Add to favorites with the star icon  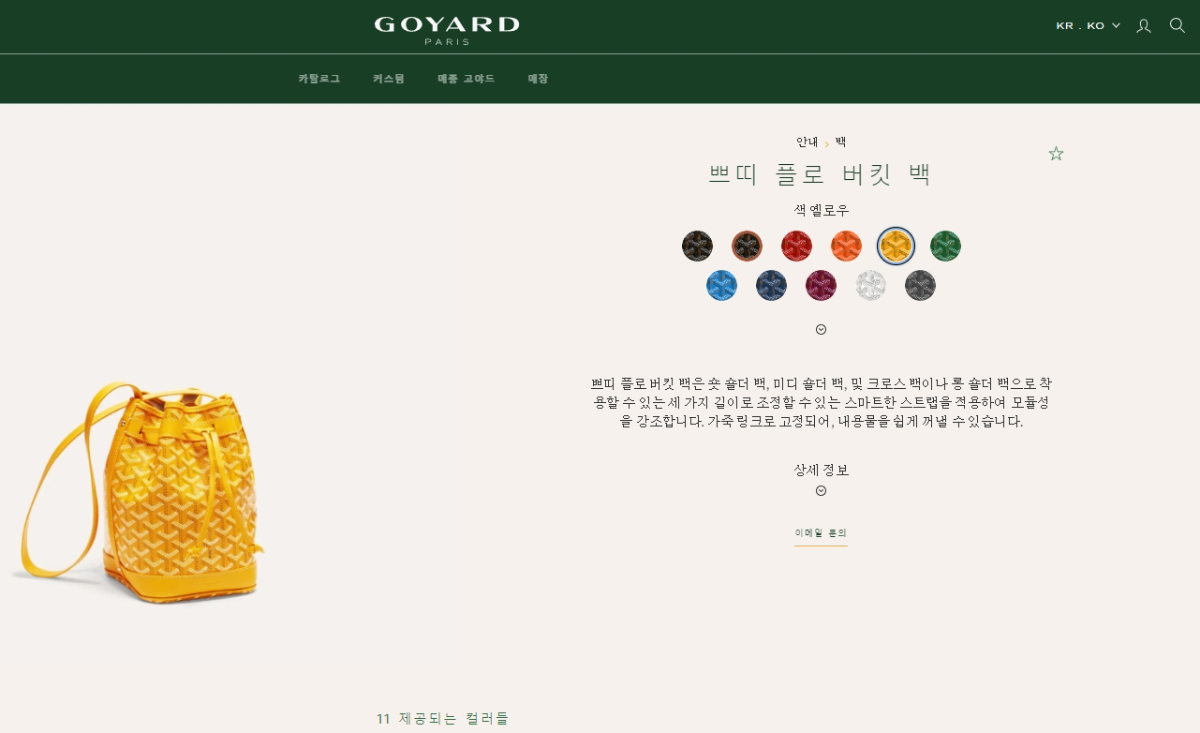click(x=1056, y=153)
